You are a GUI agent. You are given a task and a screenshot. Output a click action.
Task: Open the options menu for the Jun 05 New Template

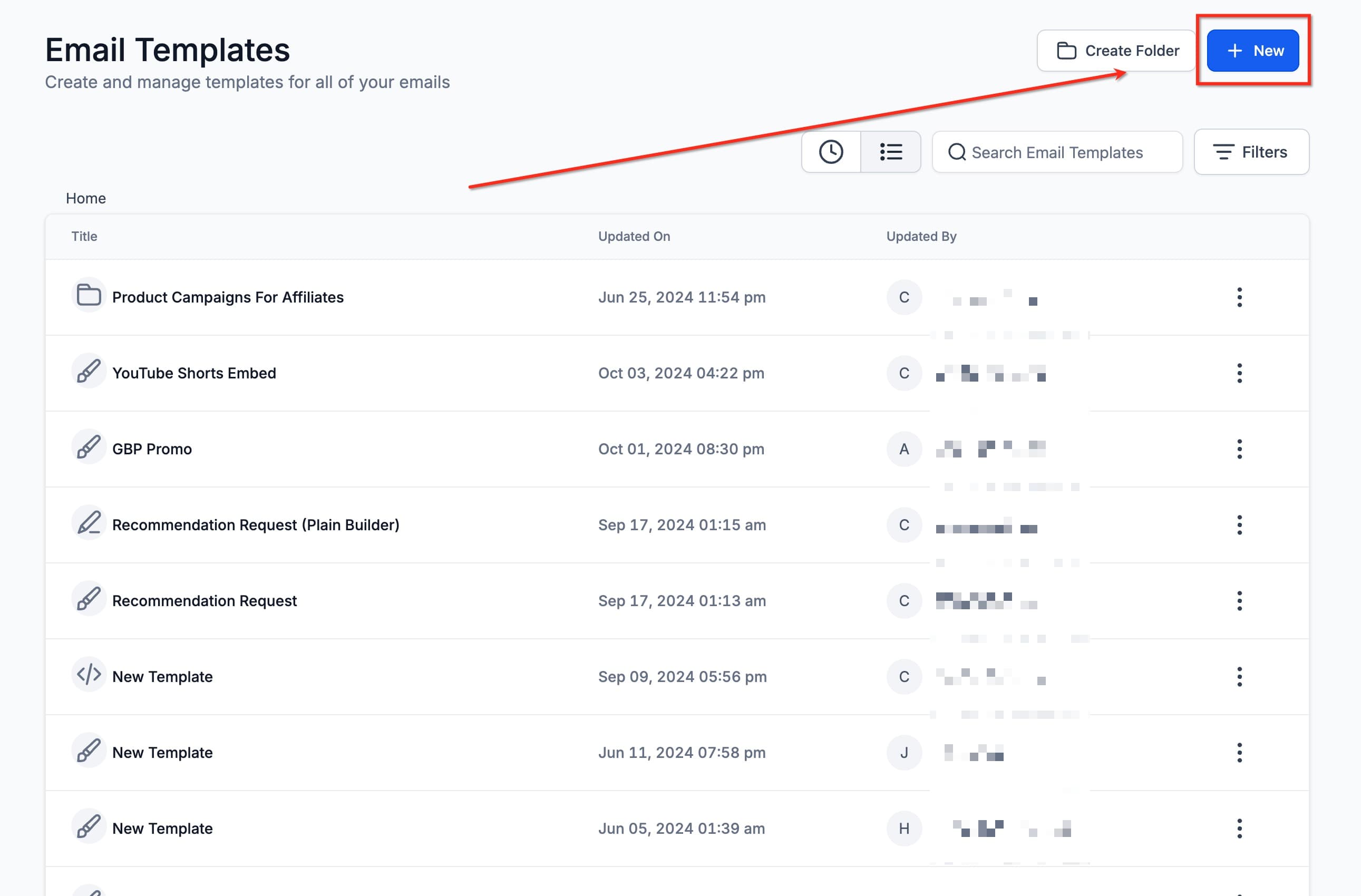click(x=1240, y=828)
